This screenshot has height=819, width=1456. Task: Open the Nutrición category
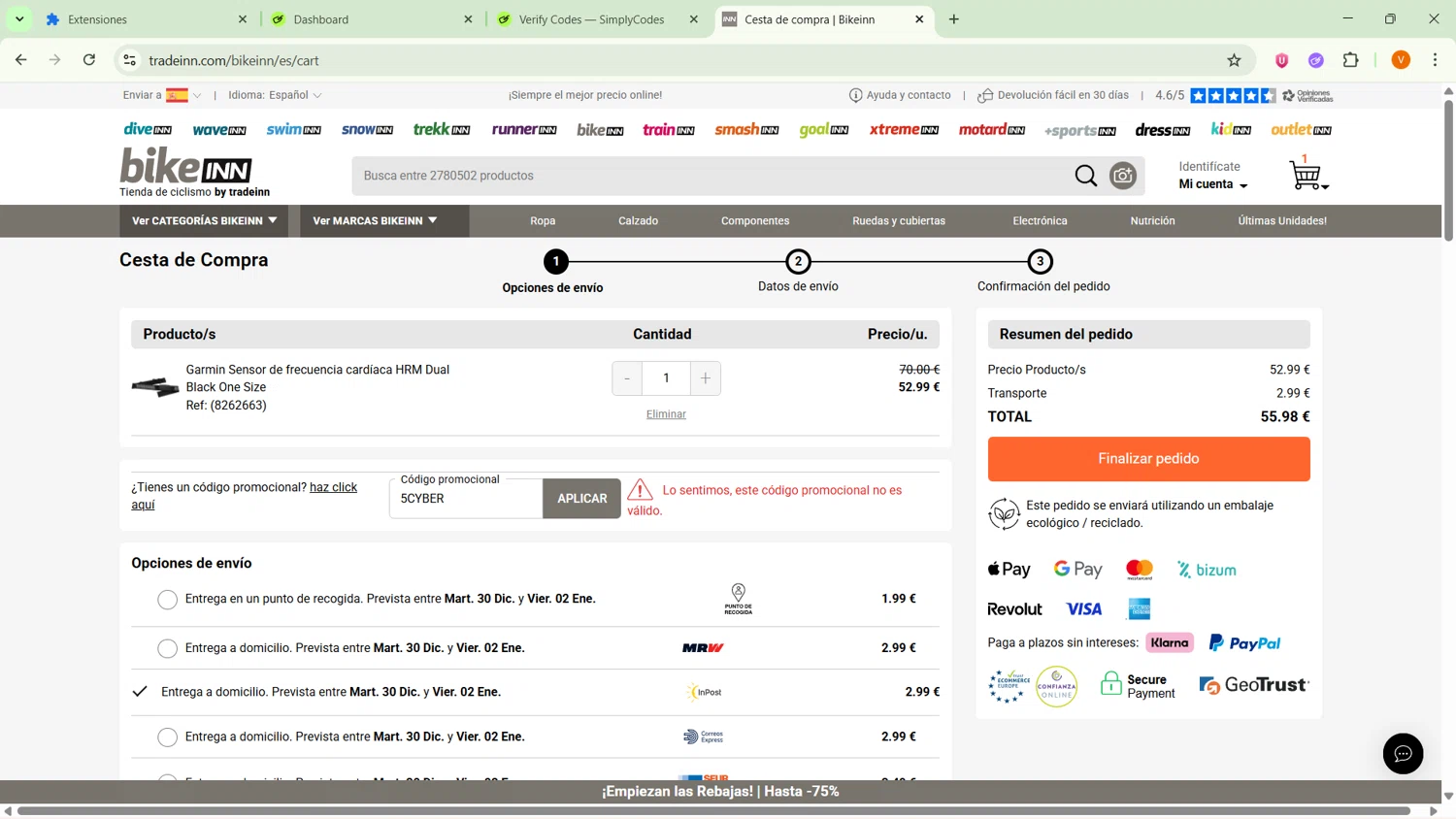click(x=1152, y=221)
